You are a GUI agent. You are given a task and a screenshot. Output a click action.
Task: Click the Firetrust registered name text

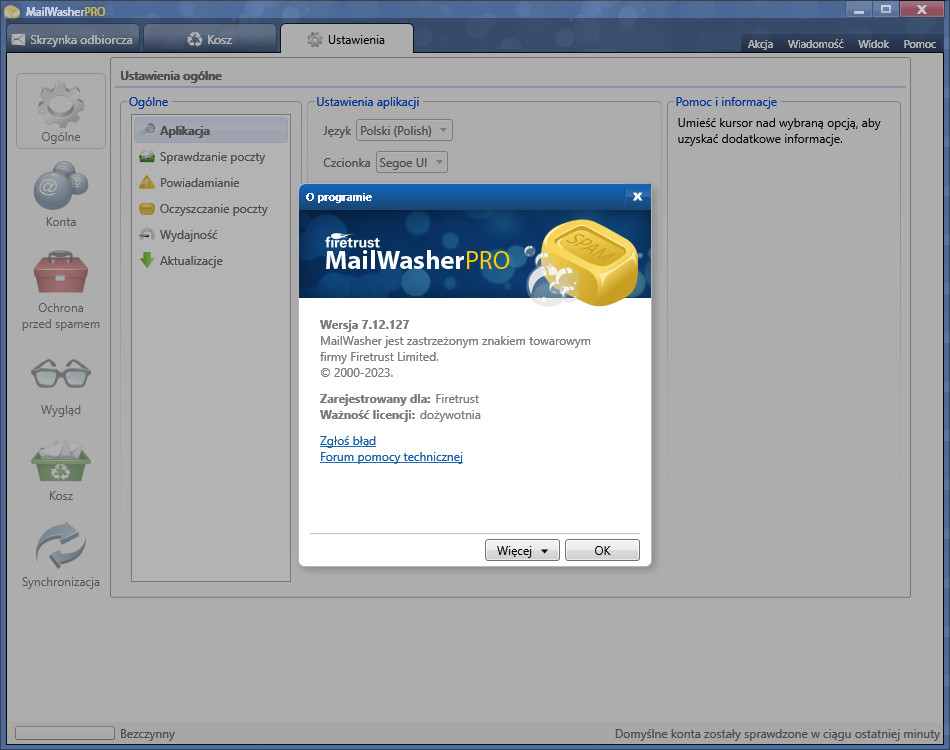coord(457,399)
